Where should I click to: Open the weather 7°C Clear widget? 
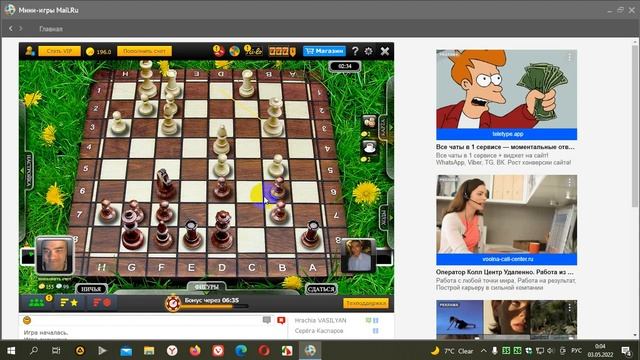452,351
